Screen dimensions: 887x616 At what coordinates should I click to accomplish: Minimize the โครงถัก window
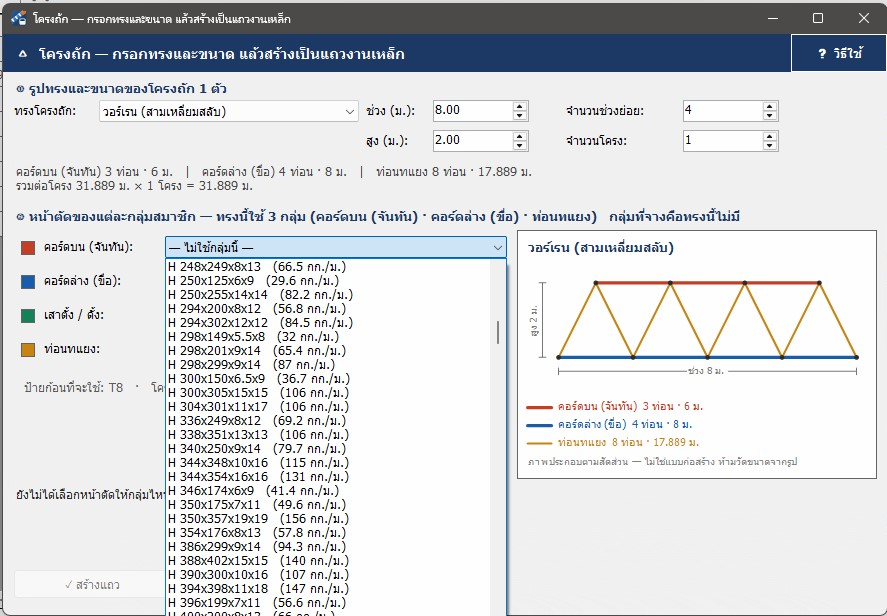point(772,18)
